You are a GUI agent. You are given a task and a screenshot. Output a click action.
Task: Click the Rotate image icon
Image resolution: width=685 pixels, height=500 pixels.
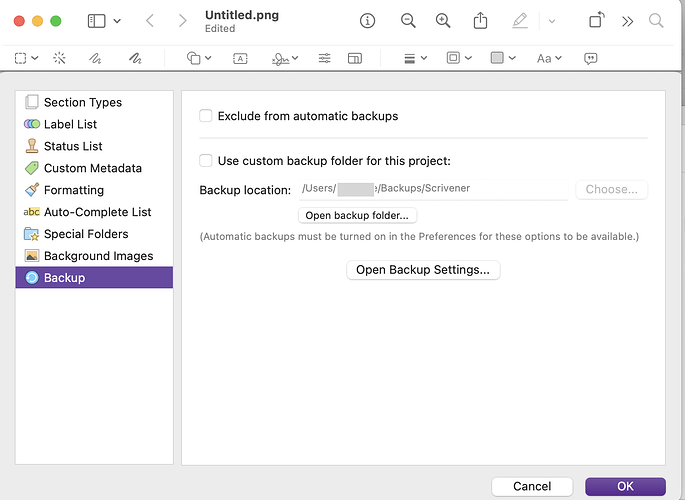(x=596, y=21)
